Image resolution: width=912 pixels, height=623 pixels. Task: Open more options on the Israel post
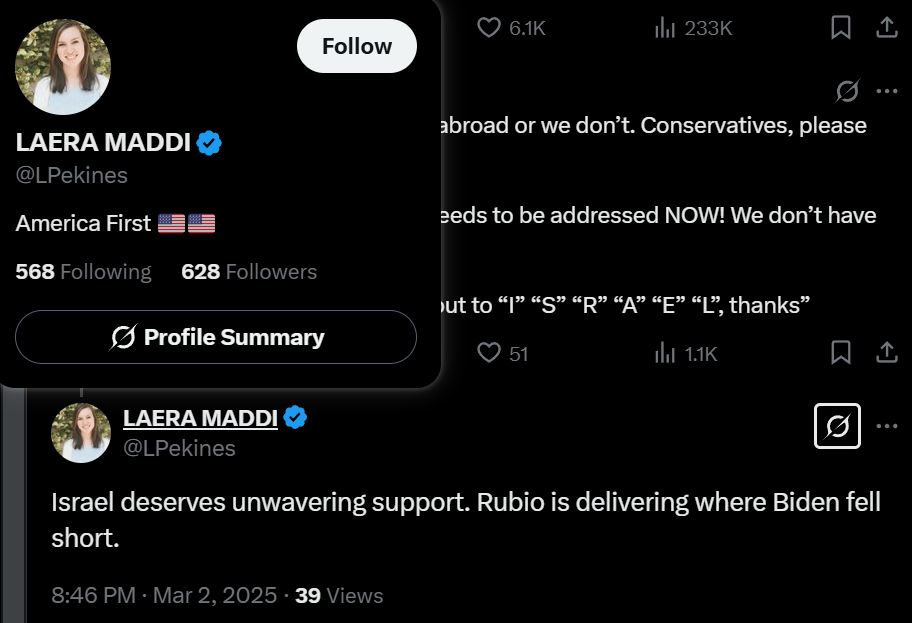[x=886, y=427]
